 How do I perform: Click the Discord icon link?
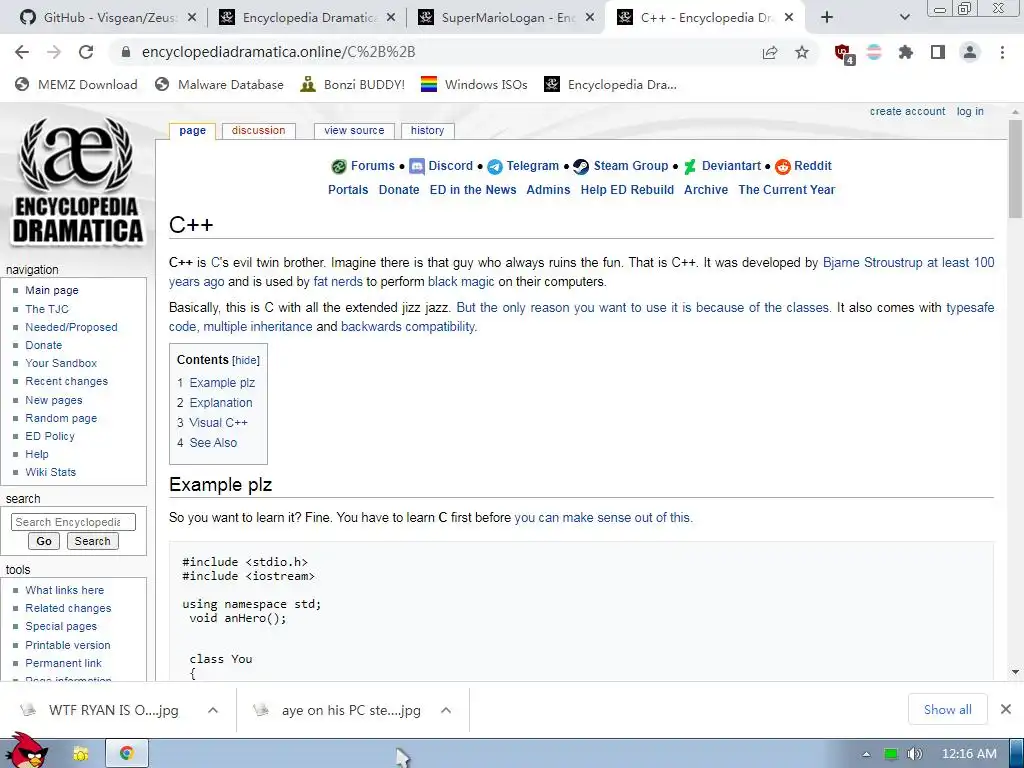click(417, 167)
